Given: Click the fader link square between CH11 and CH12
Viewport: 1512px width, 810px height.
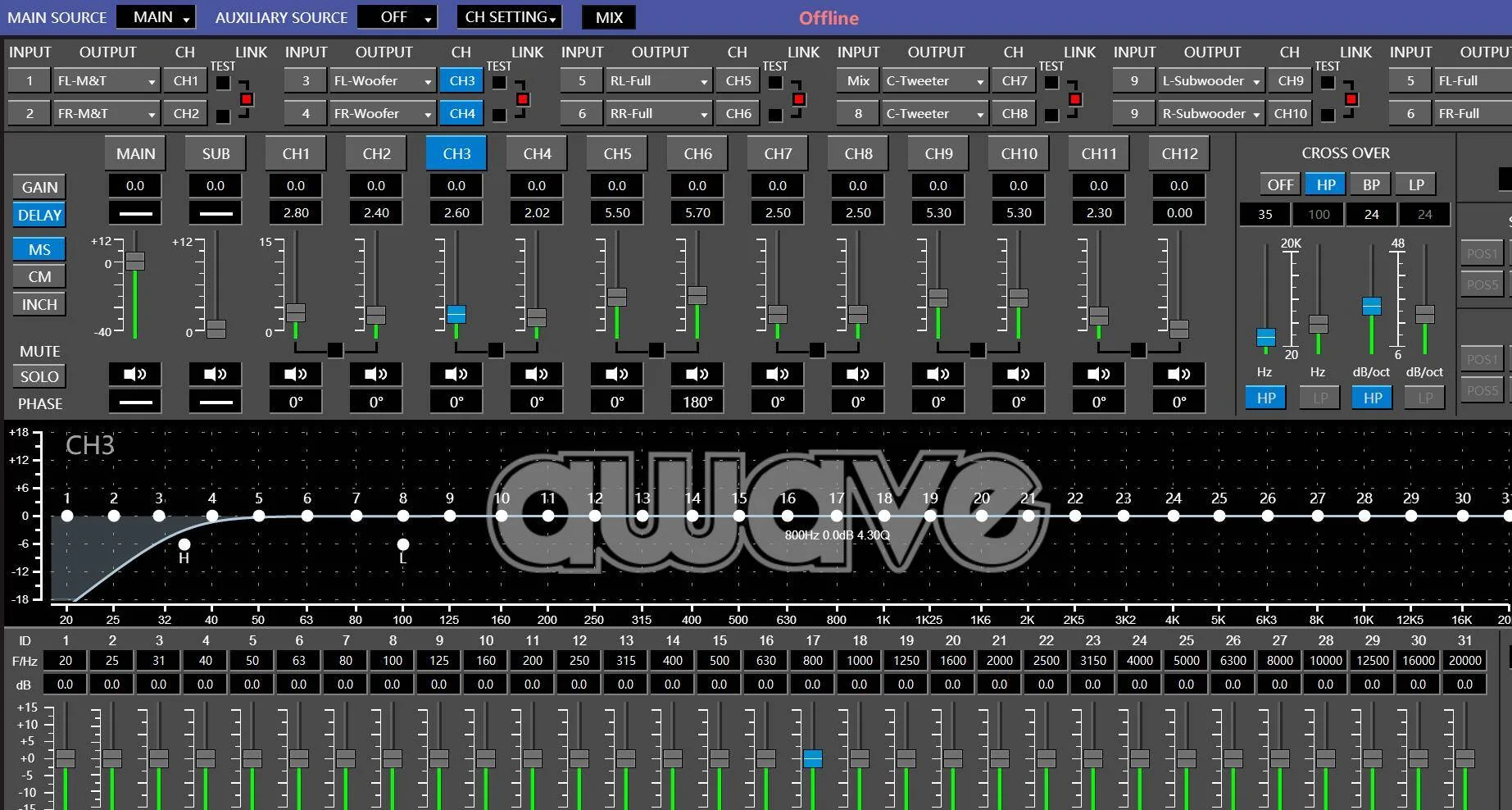Looking at the screenshot, I should 1137,350.
